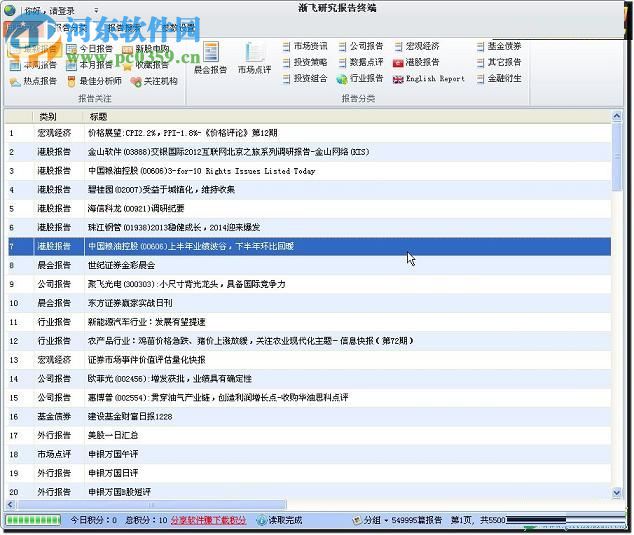
Task: Select 农产品行业 report row
Action: pyautogui.click(x=309, y=341)
